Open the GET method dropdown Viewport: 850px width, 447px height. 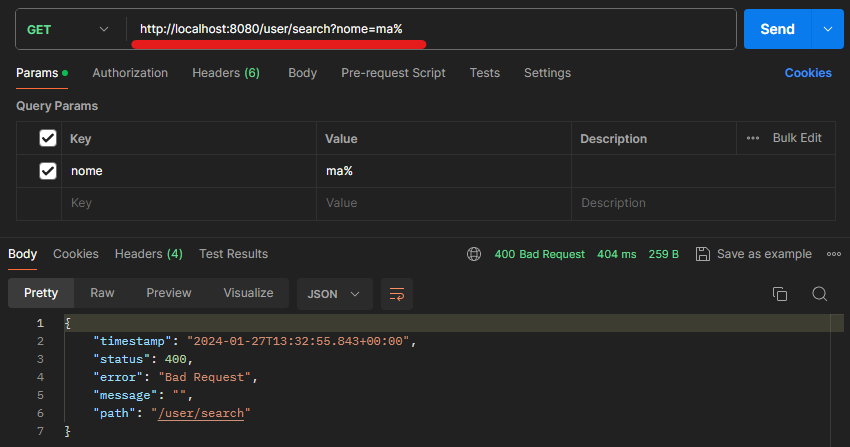(68, 29)
